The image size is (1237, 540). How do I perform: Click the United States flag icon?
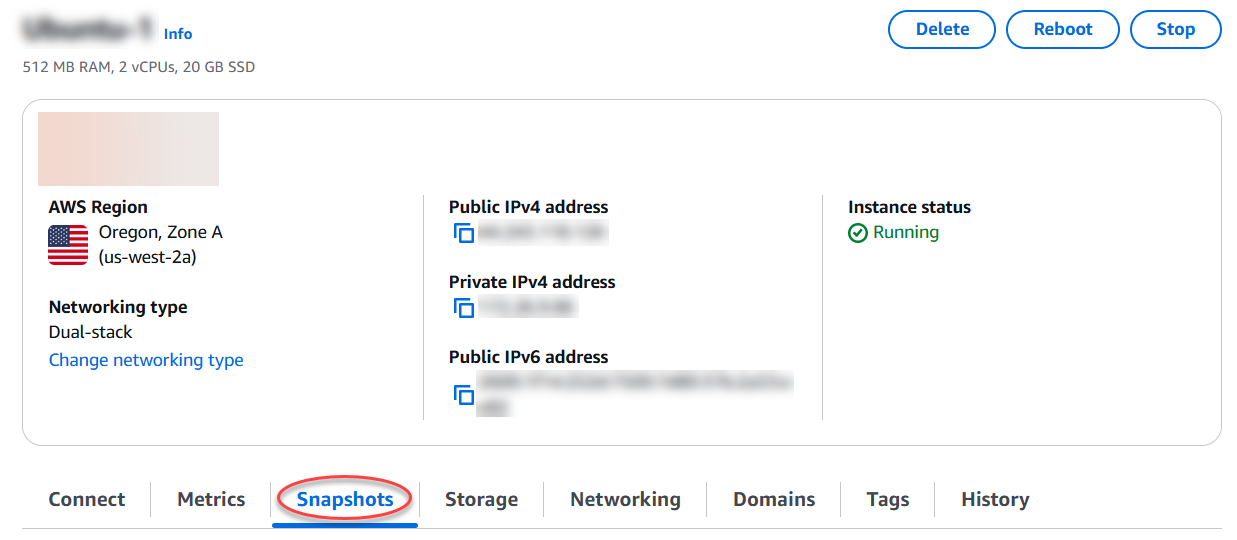coord(68,245)
